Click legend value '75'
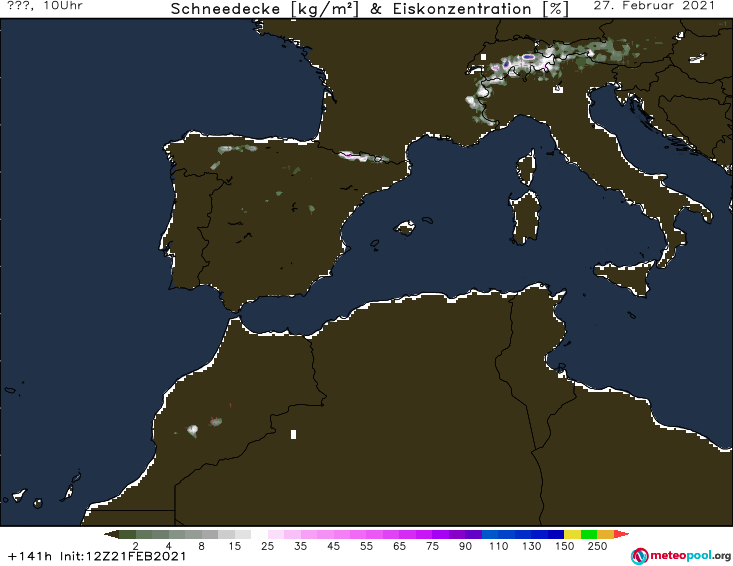The height and width of the screenshot is (566, 733). [x=432, y=546]
